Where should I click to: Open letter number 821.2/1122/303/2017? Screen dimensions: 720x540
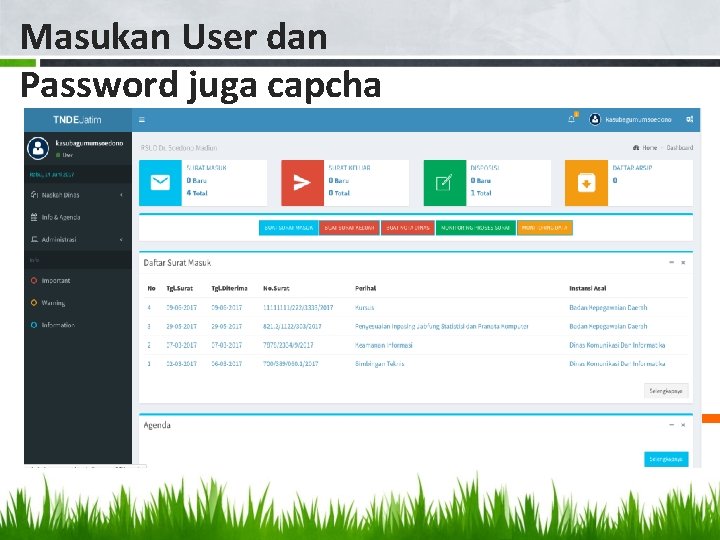(x=292, y=326)
